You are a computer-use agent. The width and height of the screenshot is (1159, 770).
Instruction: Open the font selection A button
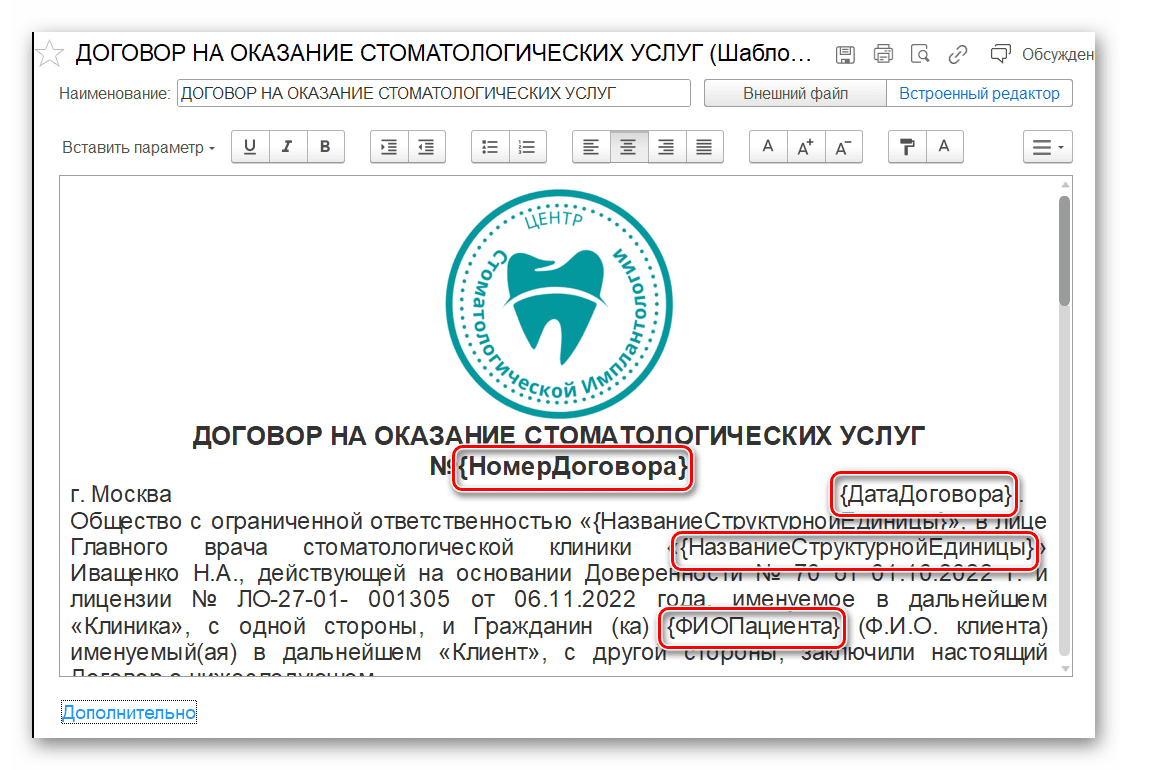click(768, 146)
